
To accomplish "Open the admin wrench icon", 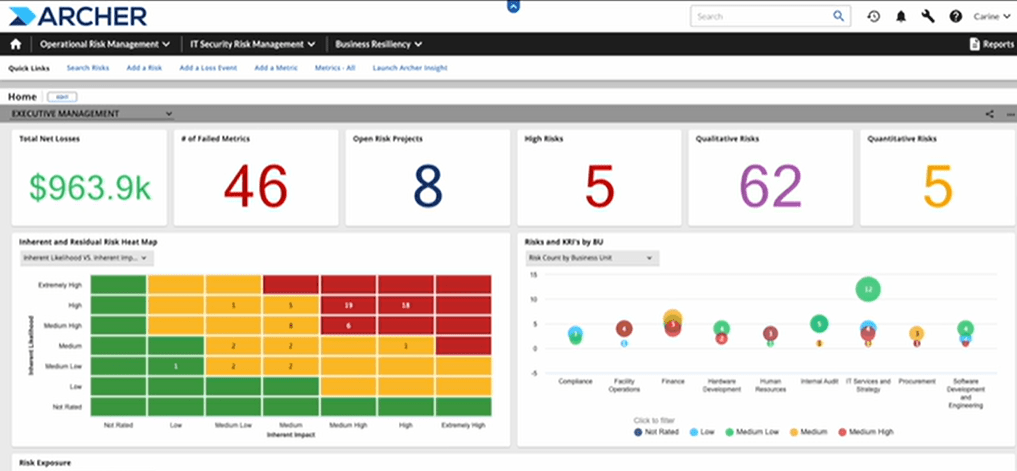I will coord(928,17).
